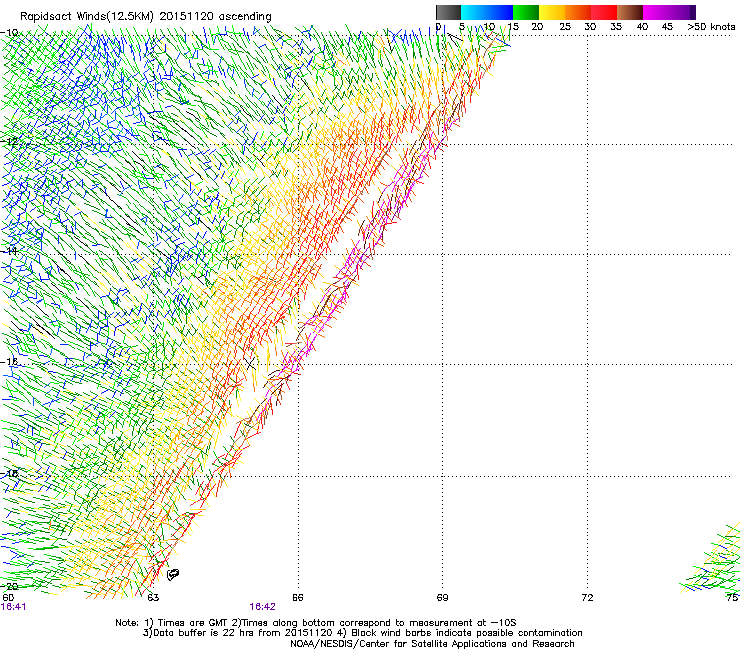
Task: Click the longitude label '72'
Action: [587, 598]
